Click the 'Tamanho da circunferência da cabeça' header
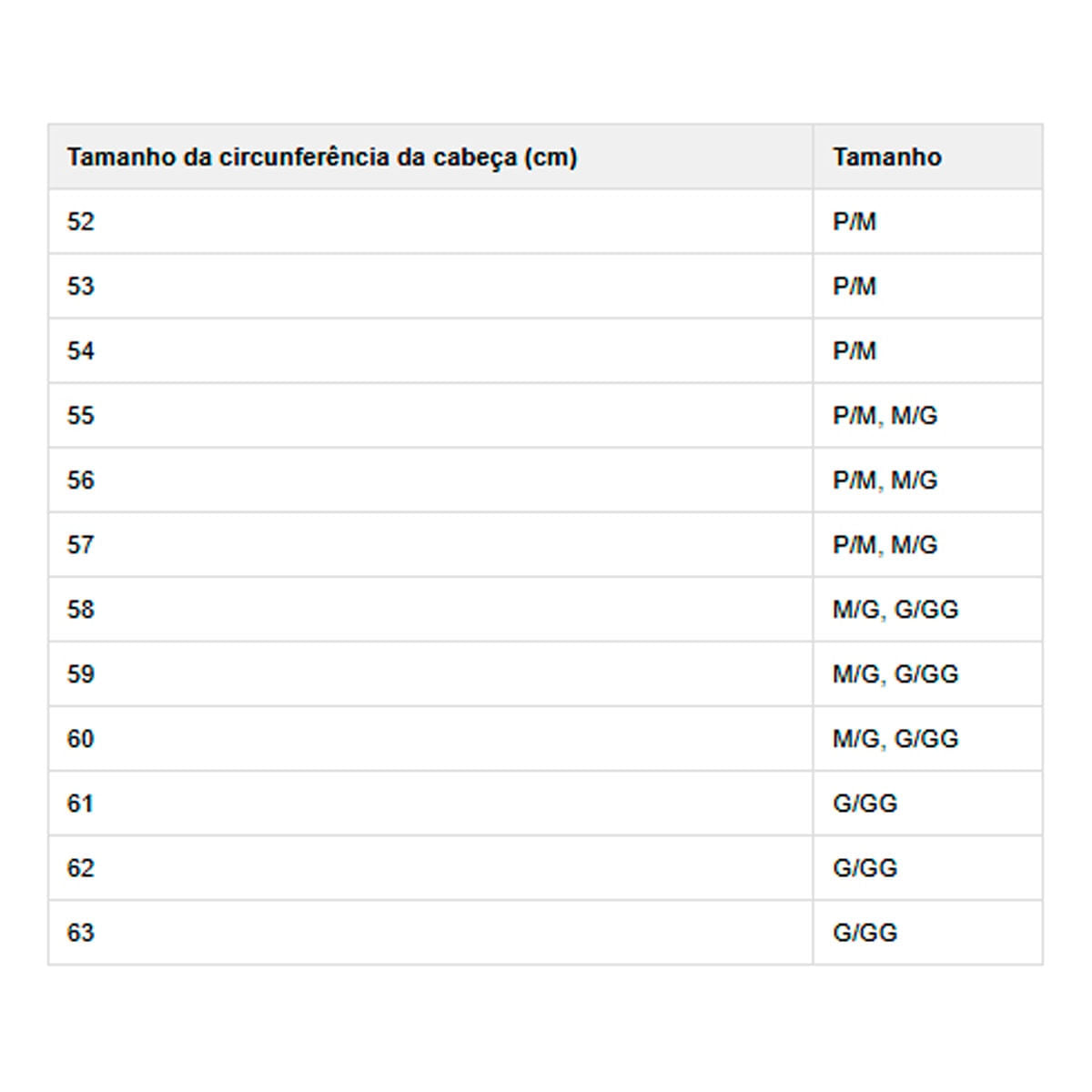This screenshot has height=1092, width=1092. pyautogui.click(x=321, y=157)
